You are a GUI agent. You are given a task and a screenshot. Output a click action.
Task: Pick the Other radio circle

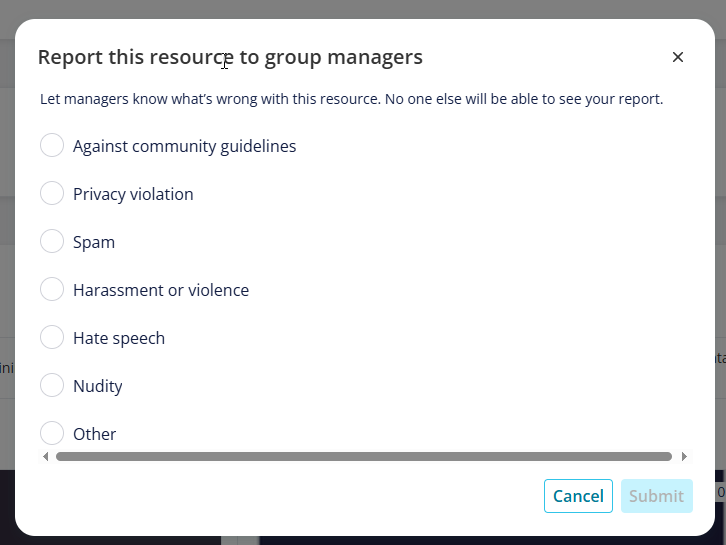[x=52, y=433]
